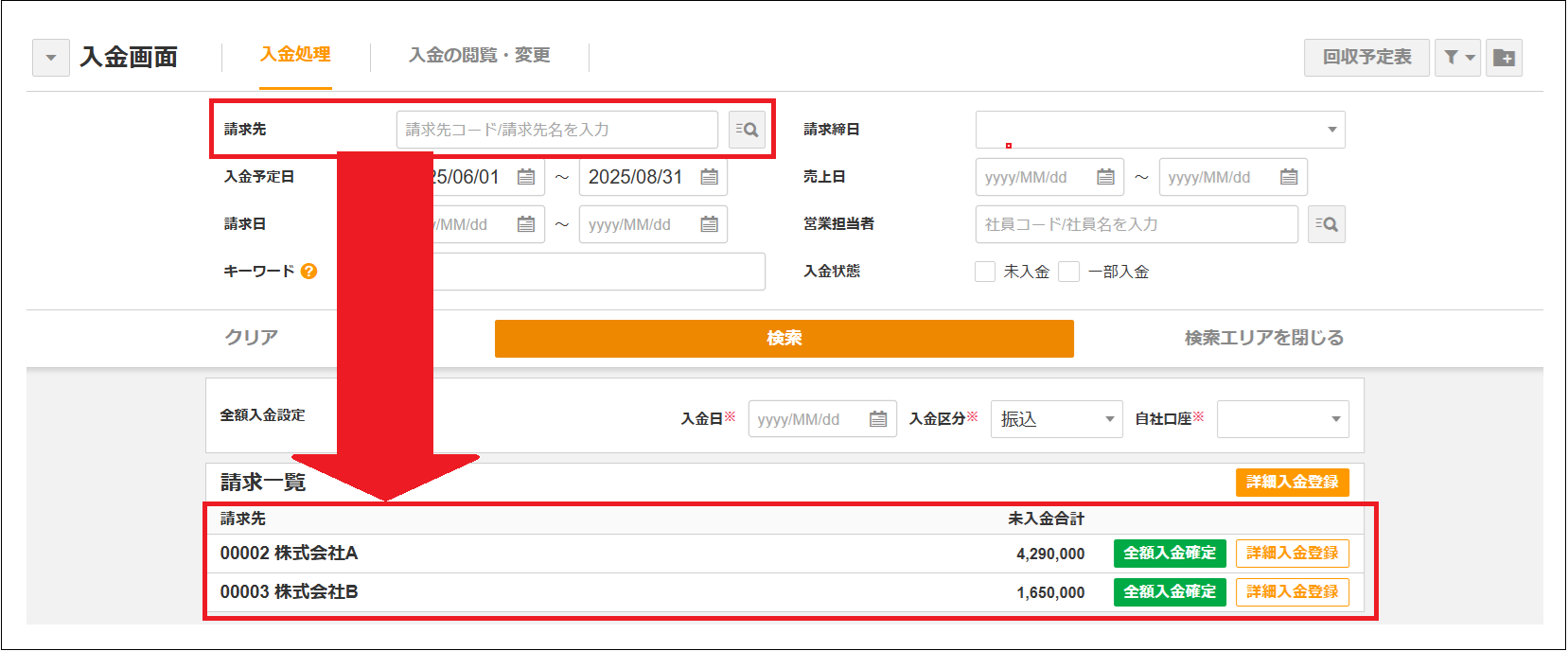The image size is (1568, 651).
Task: Open calendar for 入金予定日 end date
Action: click(x=709, y=177)
